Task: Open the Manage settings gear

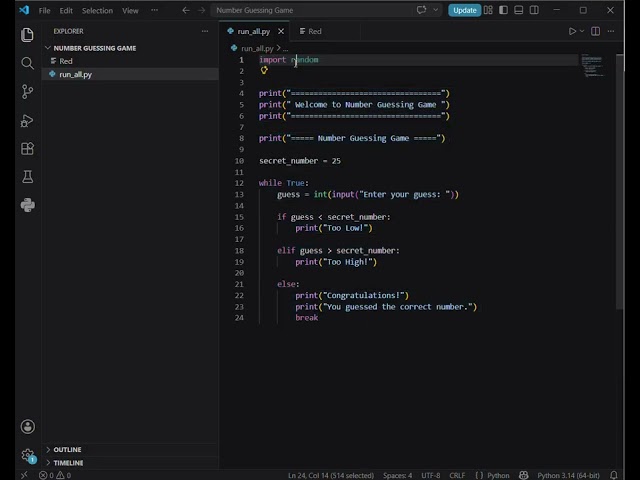Action: tap(27, 455)
